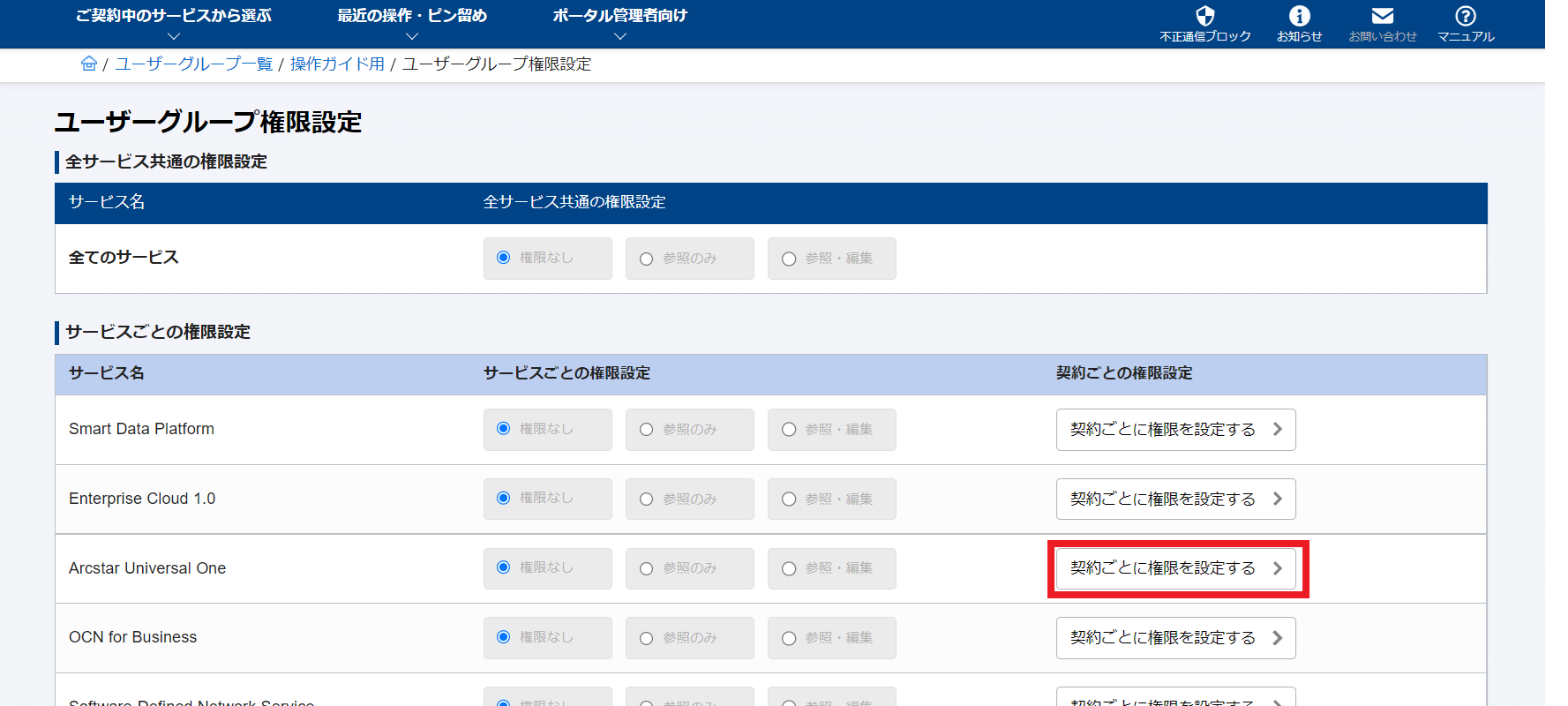1568x706 pixels.
Task: Select 権限なし for OCN for Business
Action: (548, 638)
